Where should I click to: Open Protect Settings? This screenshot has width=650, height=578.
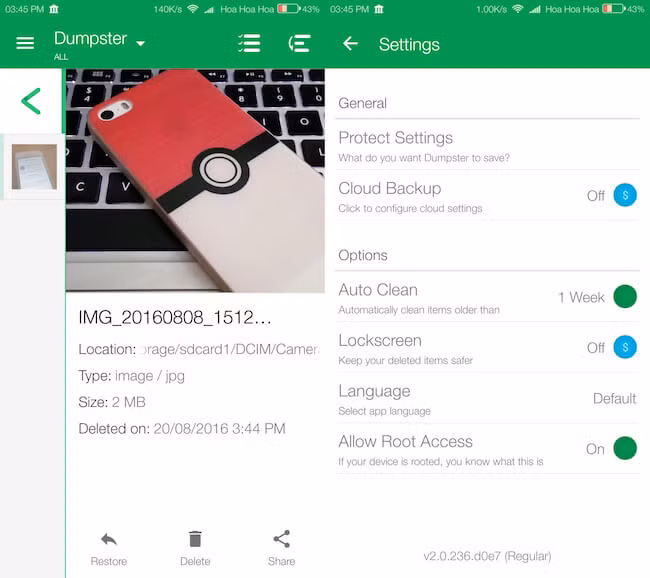[424, 145]
